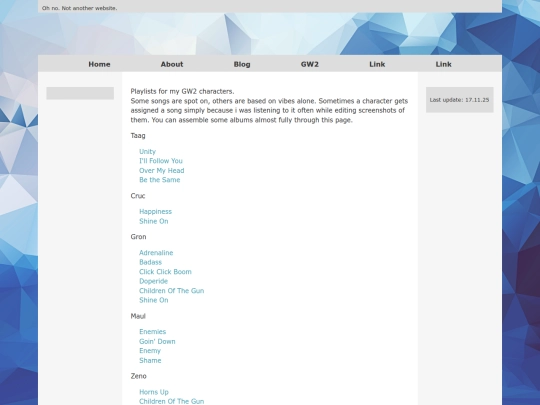Image resolution: width=540 pixels, height=405 pixels.
Task: Open the 'Enemy' song link
Action: (x=150, y=351)
